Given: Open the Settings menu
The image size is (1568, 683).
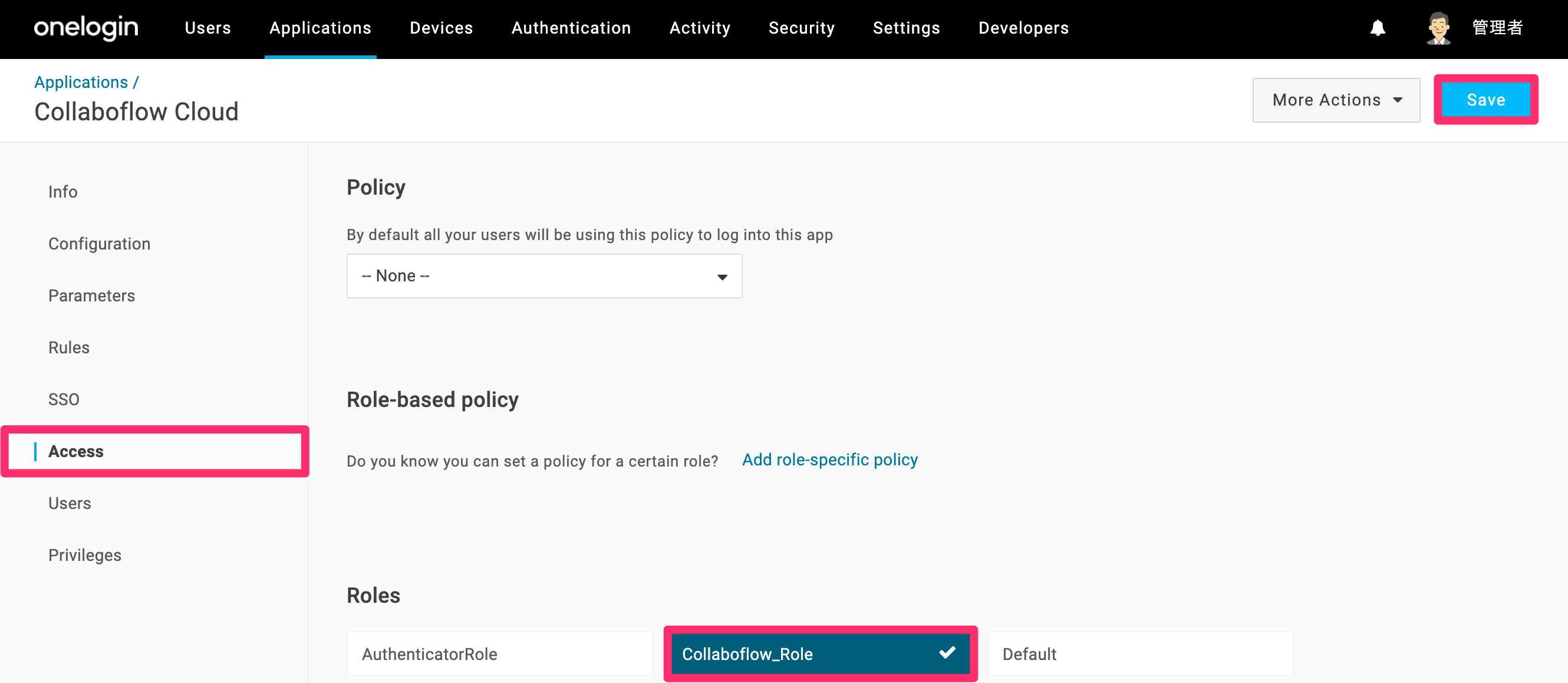Looking at the screenshot, I should (x=907, y=28).
